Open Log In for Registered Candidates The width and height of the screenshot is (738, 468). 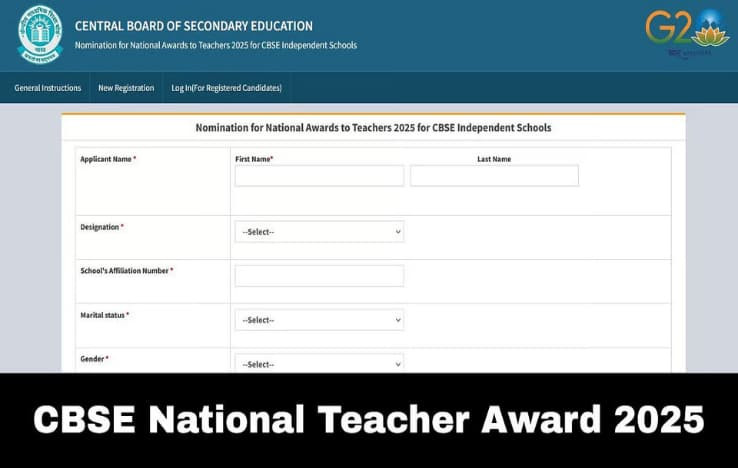226,88
